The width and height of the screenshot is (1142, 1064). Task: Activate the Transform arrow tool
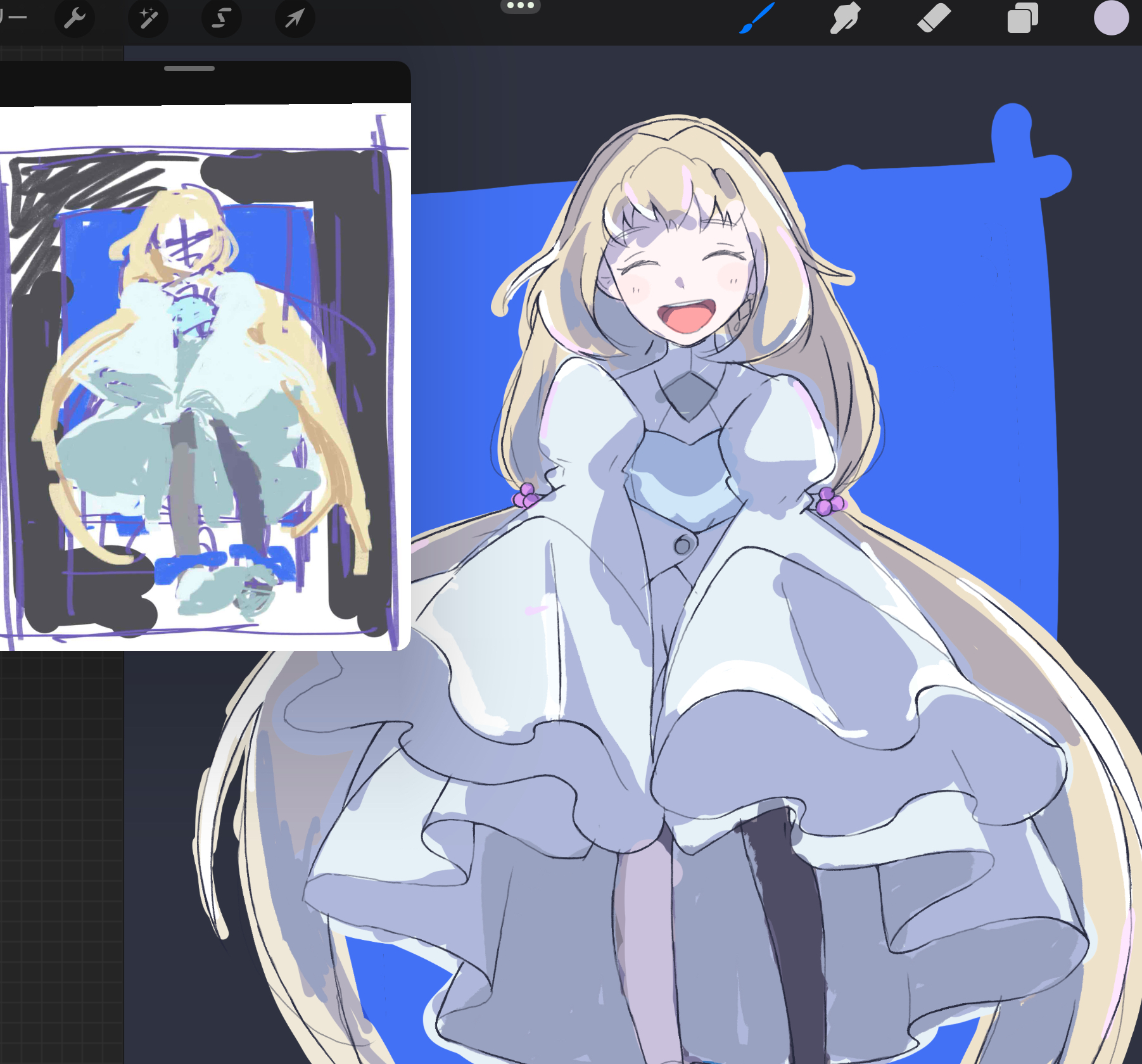295,18
